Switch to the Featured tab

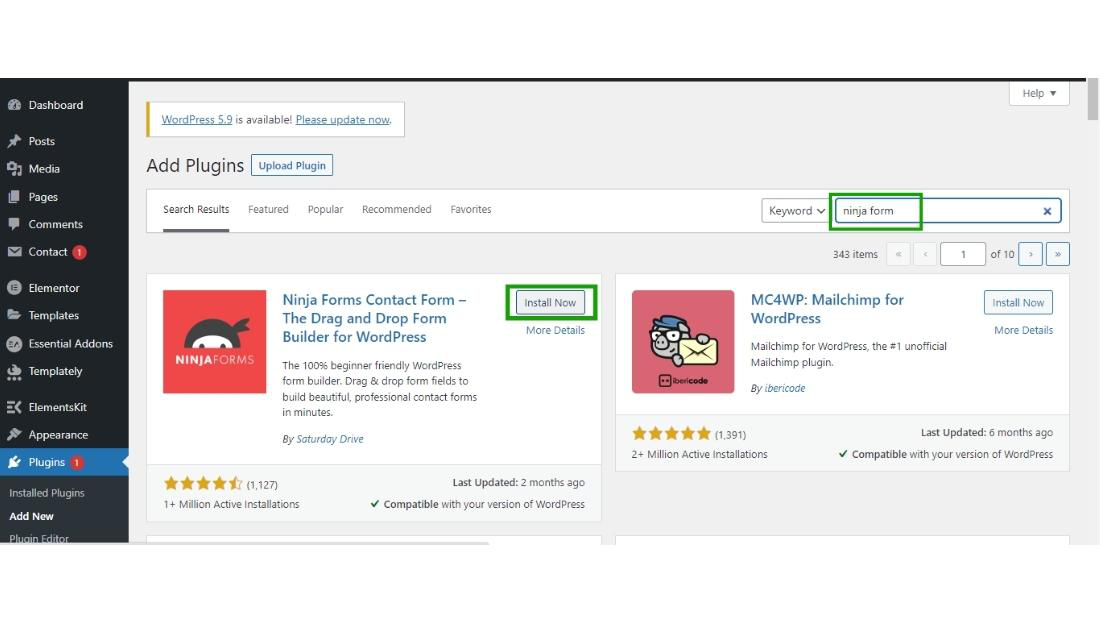[x=268, y=209]
